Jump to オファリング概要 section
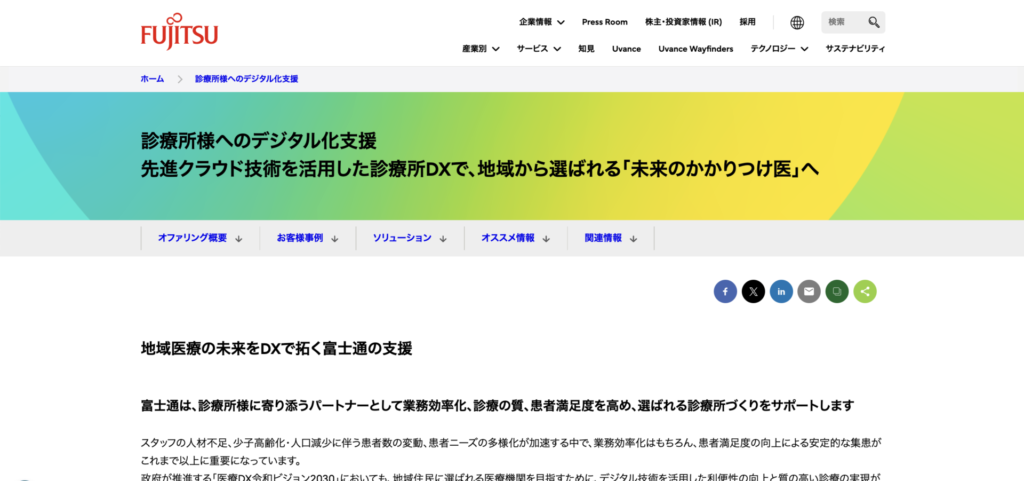1024x481 pixels. [x=200, y=238]
